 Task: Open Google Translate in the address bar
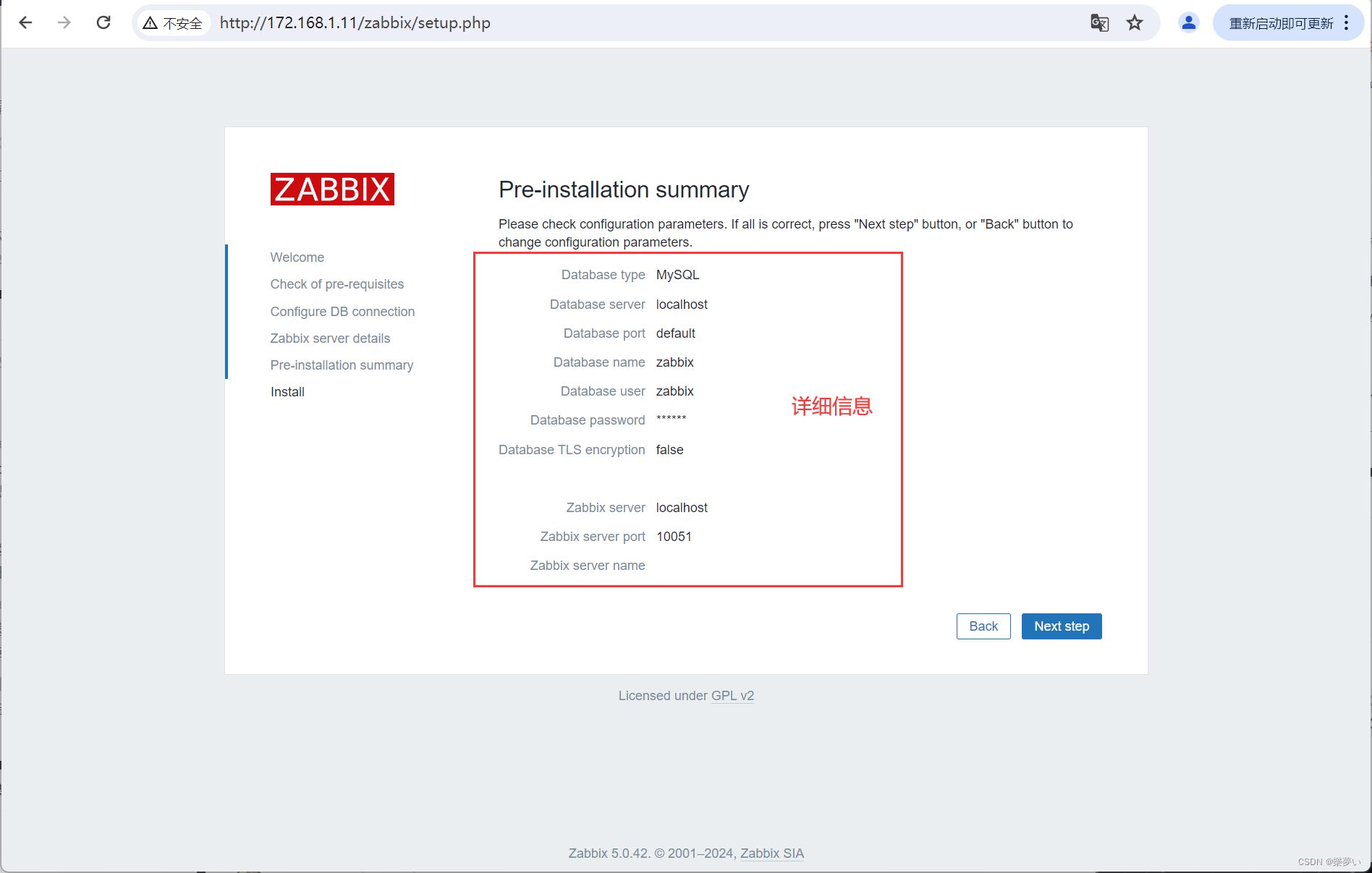[1099, 22]
